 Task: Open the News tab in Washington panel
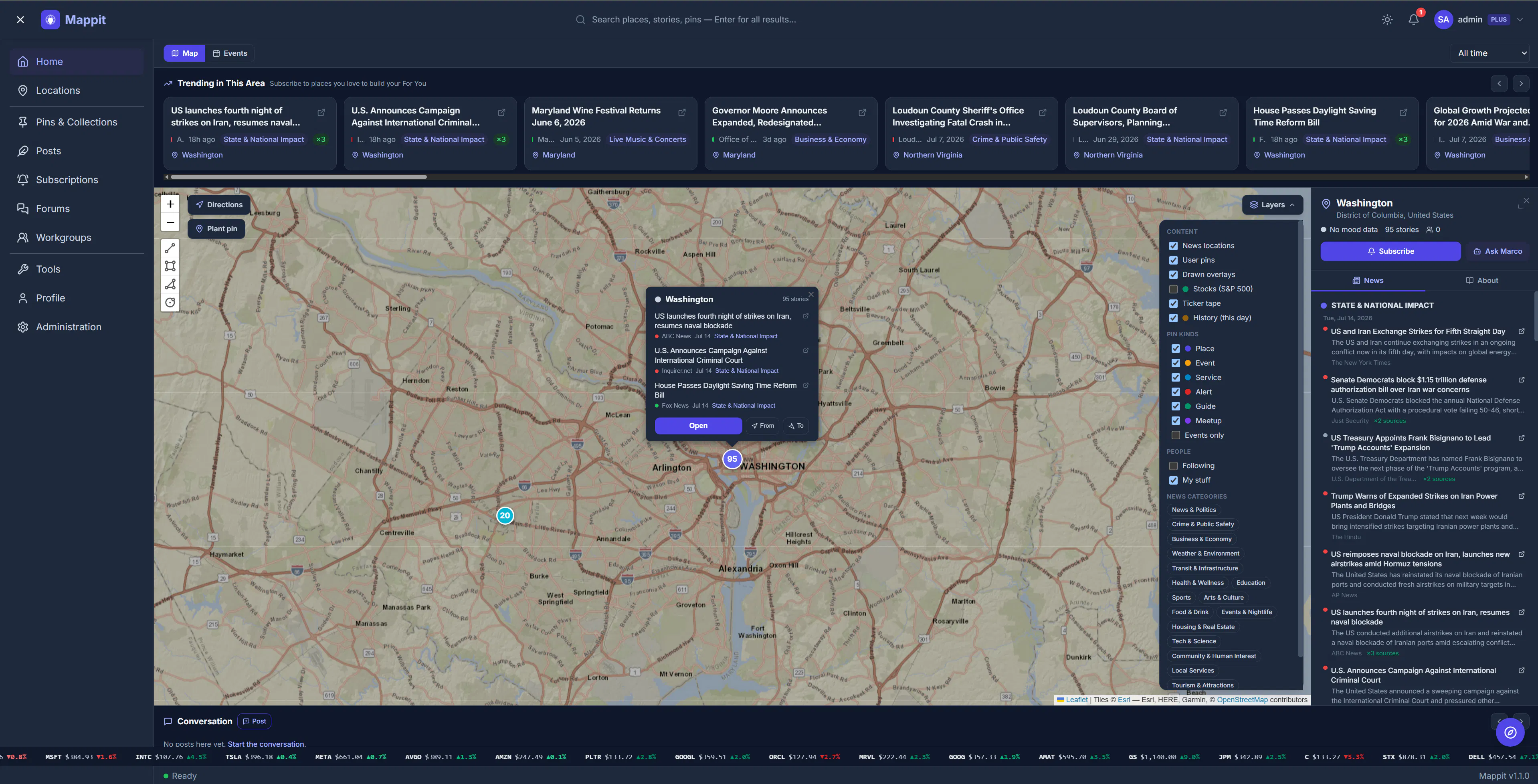(1368, 280)
